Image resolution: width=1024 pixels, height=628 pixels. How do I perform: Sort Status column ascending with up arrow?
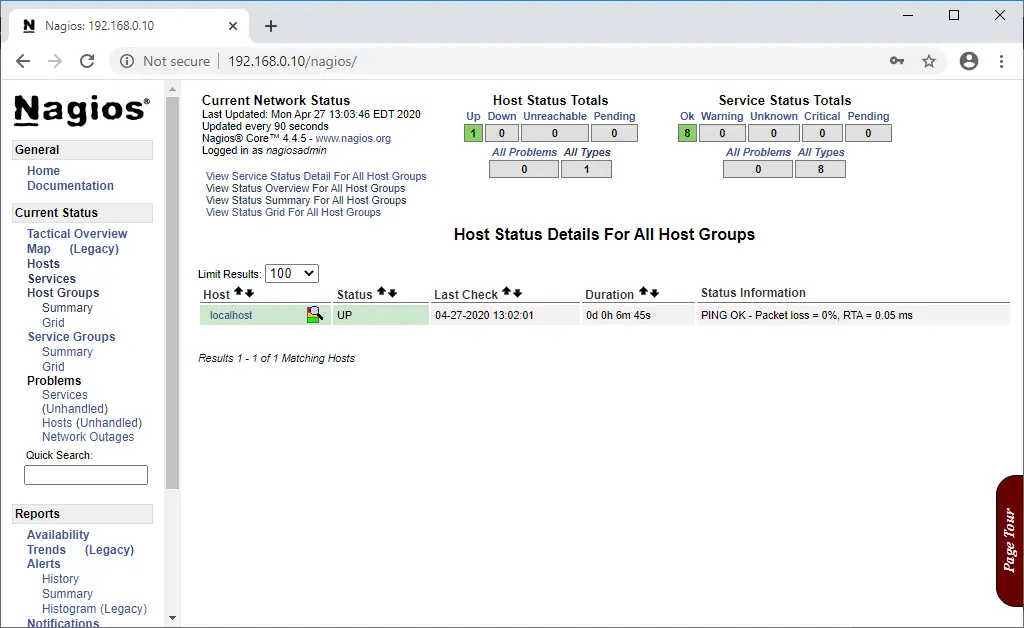pos(381,292)
